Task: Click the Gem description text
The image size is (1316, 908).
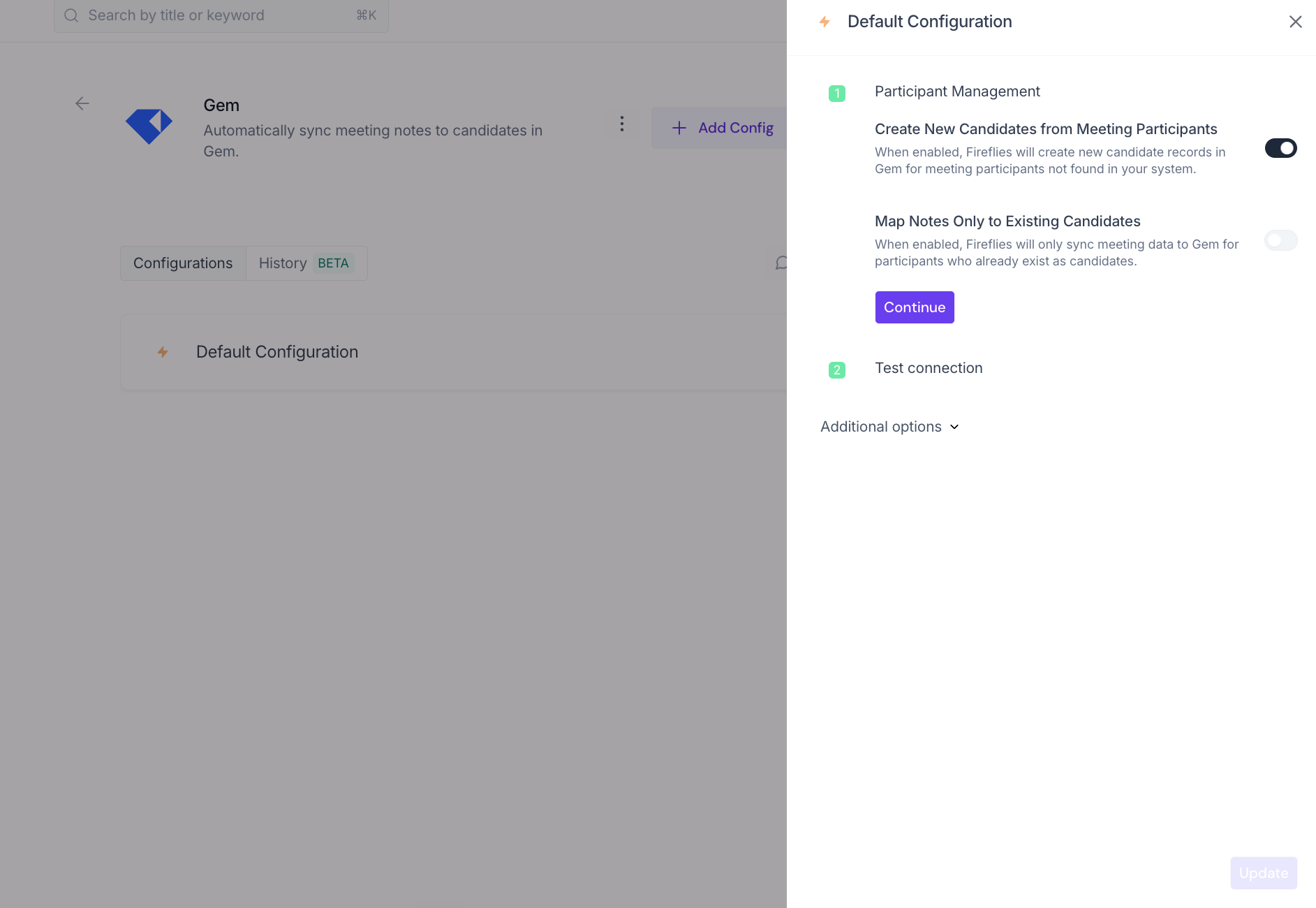Action: (373, 140)
